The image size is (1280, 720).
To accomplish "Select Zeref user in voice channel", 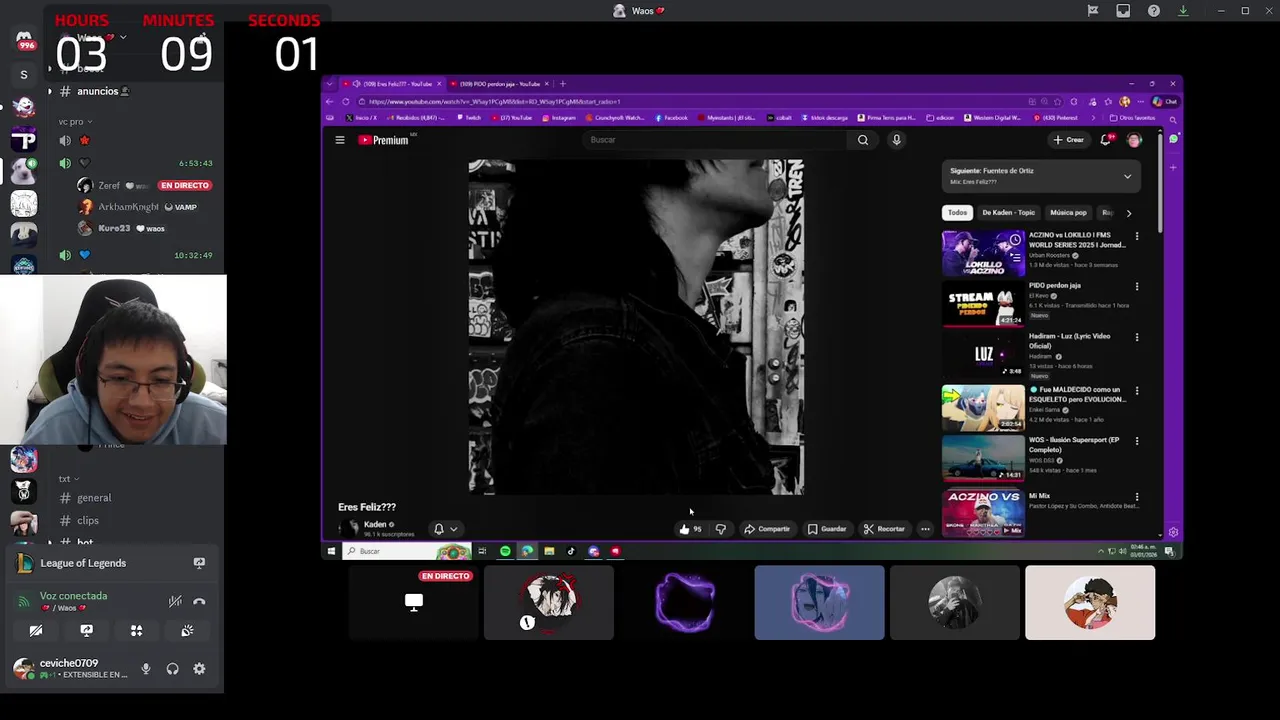I will [108, 186].
